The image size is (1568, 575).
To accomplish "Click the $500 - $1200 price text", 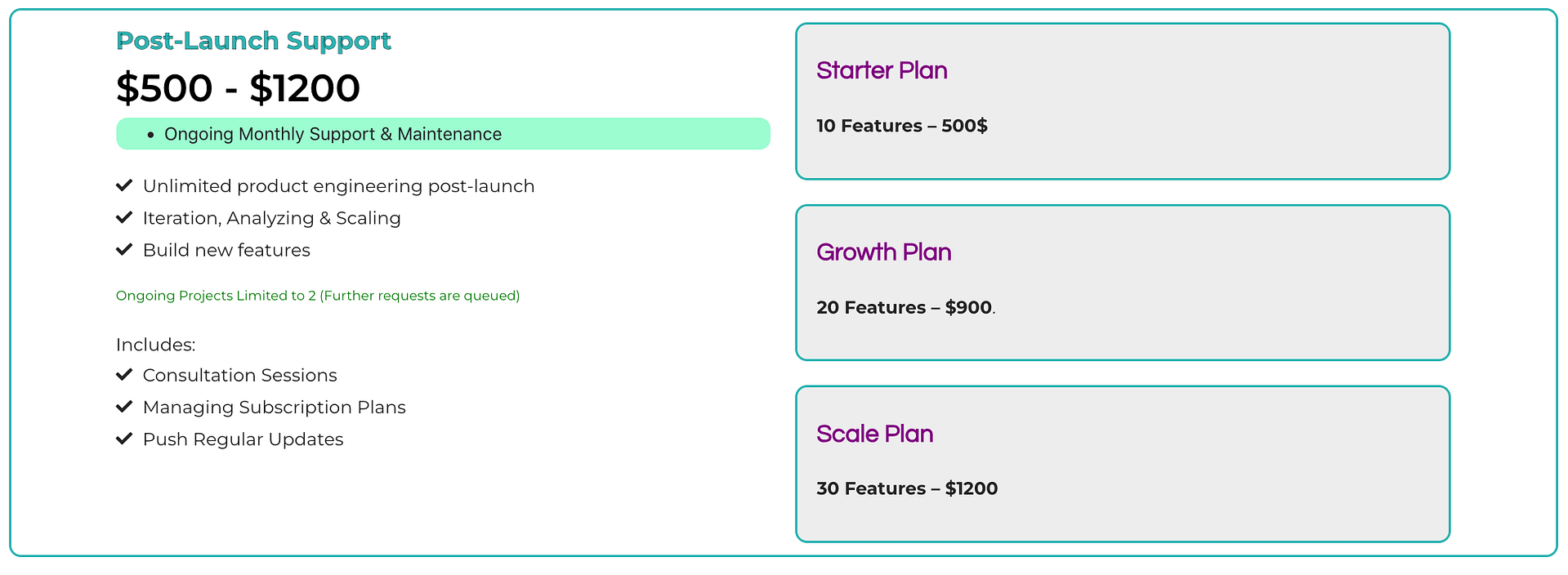I will (x=238, y=88).
